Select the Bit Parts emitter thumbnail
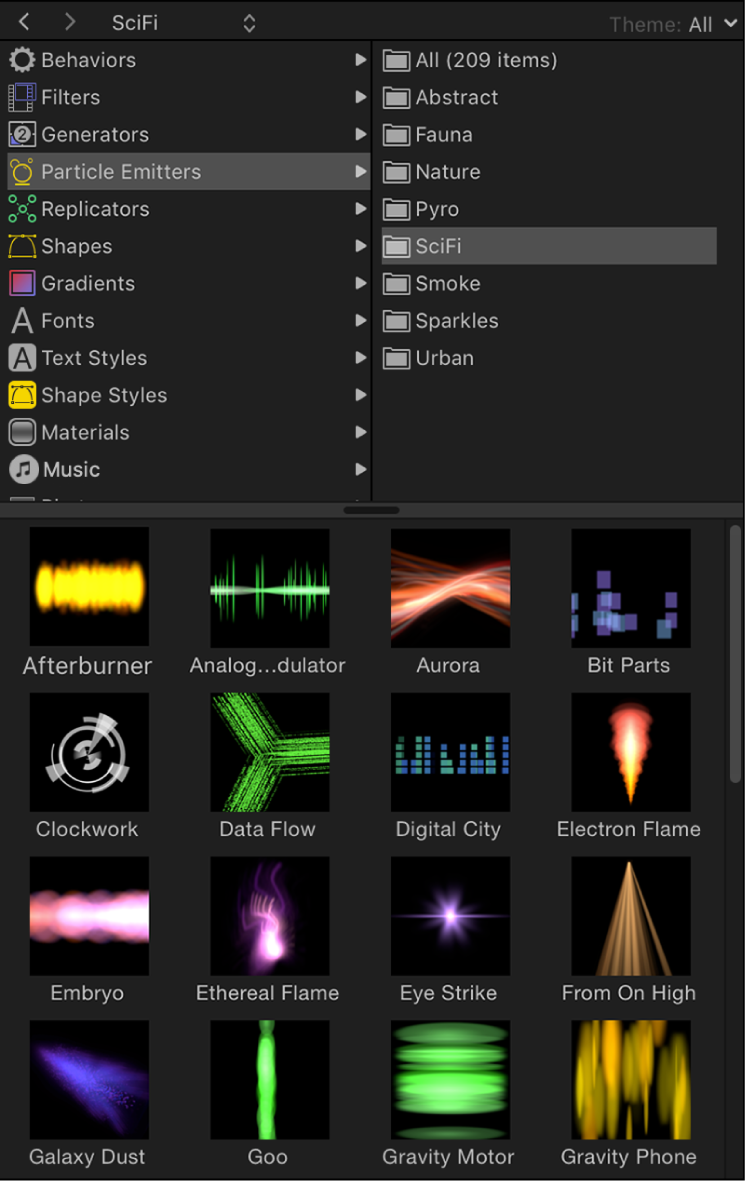 coord(631,587)
